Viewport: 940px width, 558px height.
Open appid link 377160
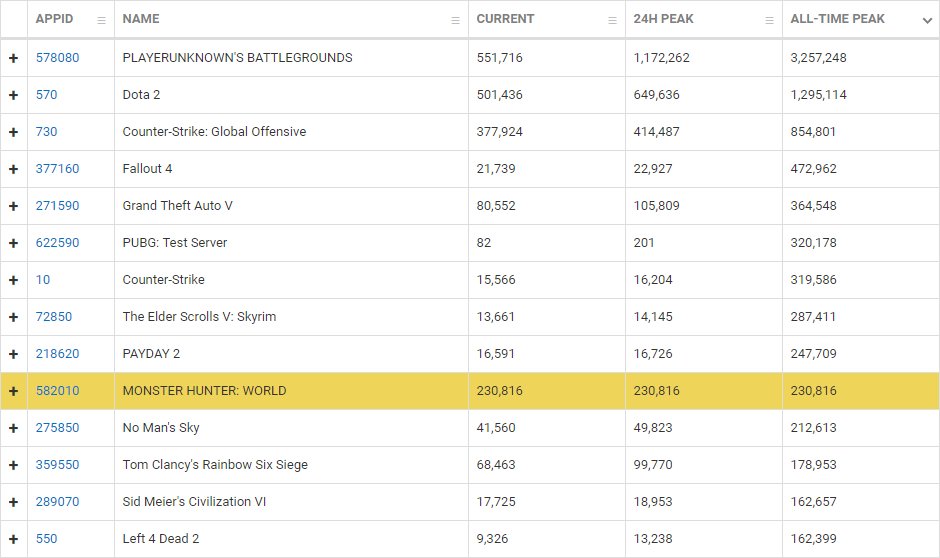(x=58, y=168)
